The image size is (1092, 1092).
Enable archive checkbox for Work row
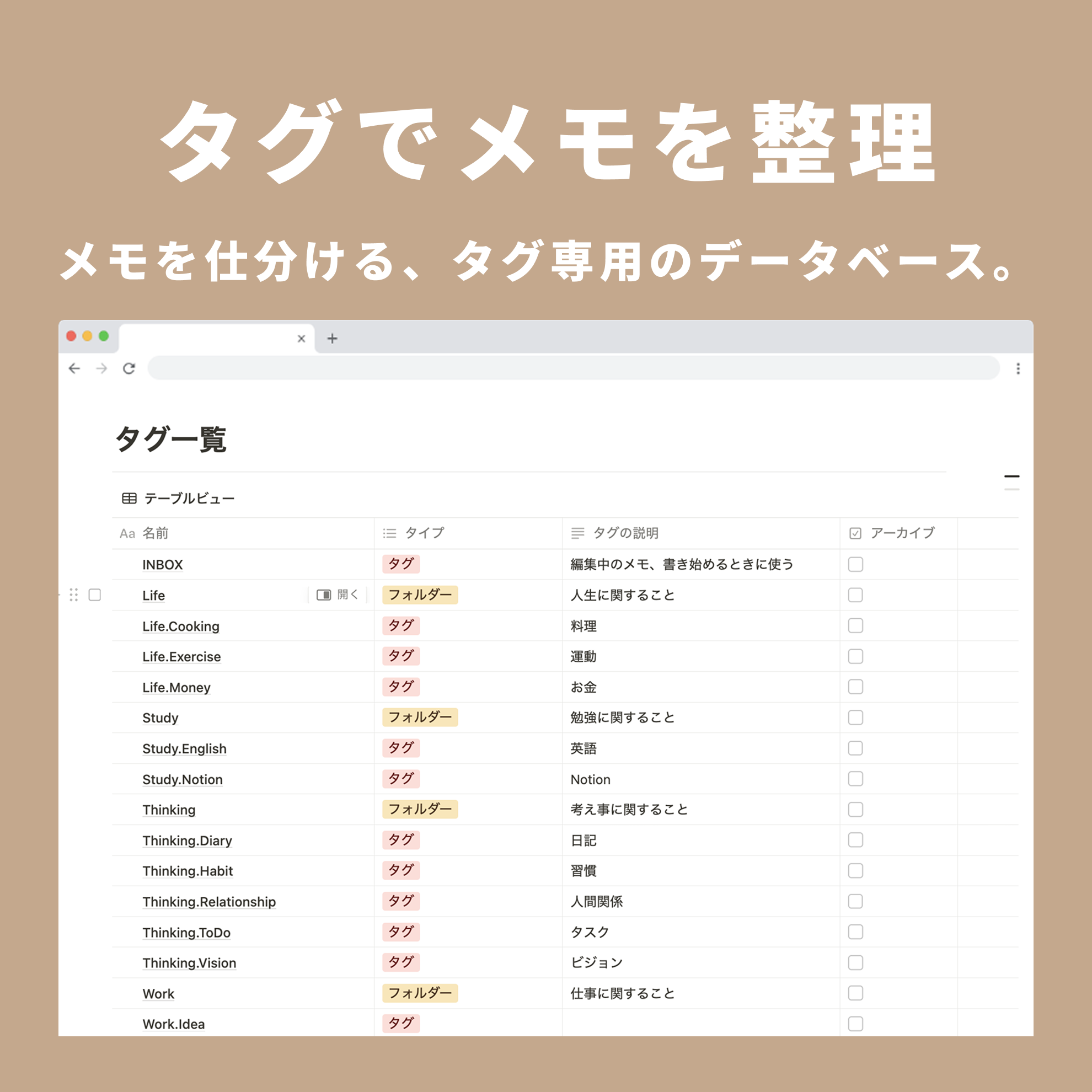855,993
